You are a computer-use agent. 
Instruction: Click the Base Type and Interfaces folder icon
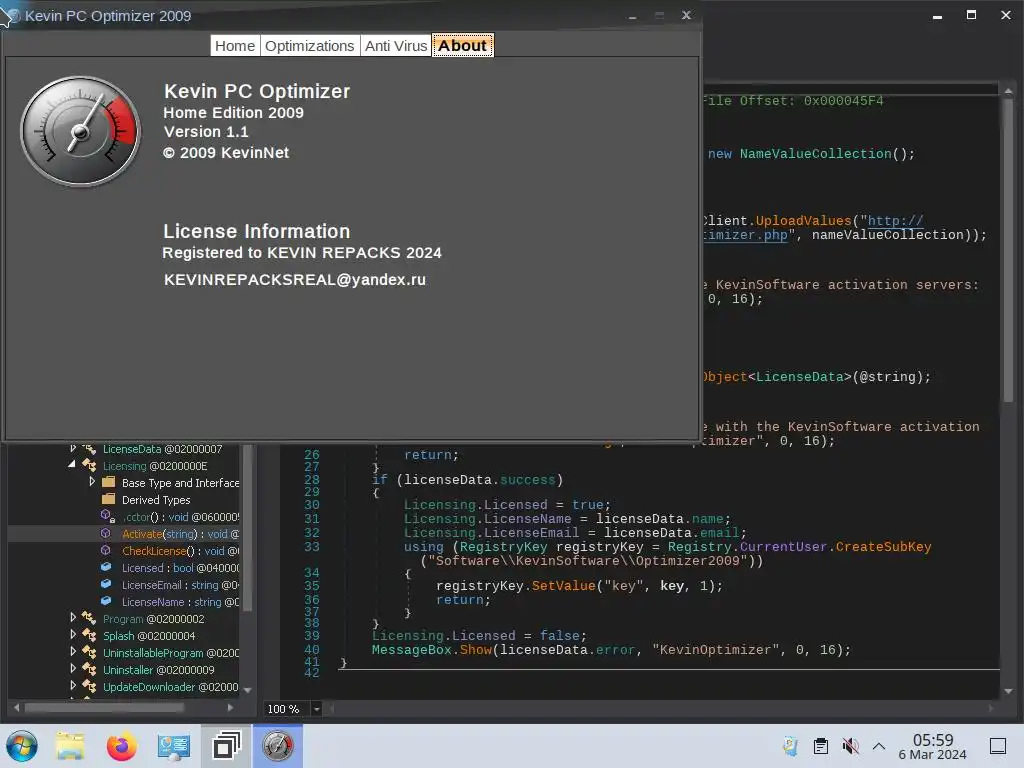pos(108,483)
